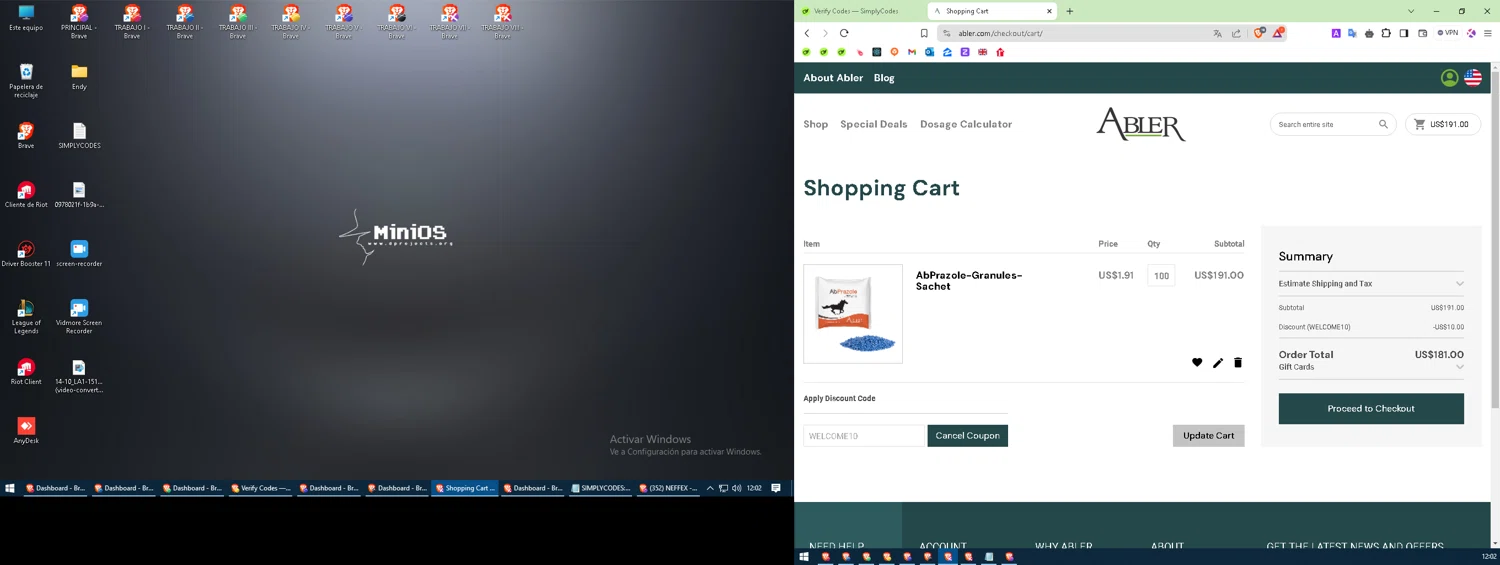Select the Shopping Cart browser tab
Image resolution: width=1500 pixels, height=565 pixels.
tap(992, 11)
